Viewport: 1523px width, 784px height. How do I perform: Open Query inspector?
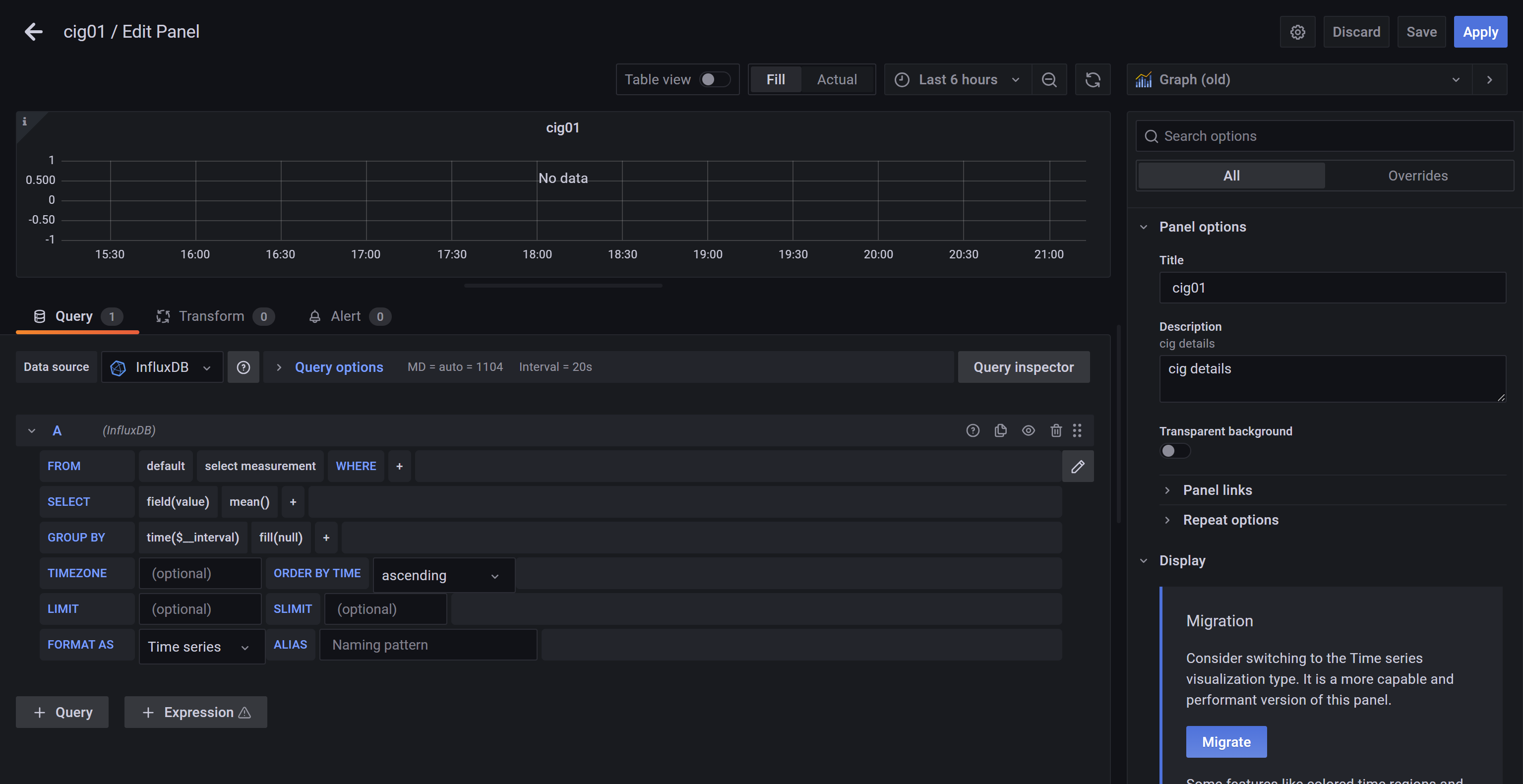1024,367
